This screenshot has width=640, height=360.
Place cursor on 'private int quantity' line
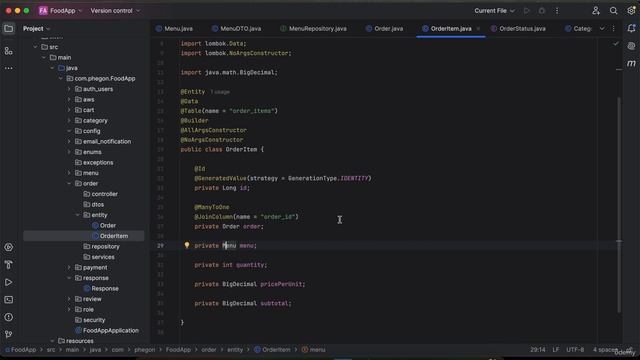point(231,265)
